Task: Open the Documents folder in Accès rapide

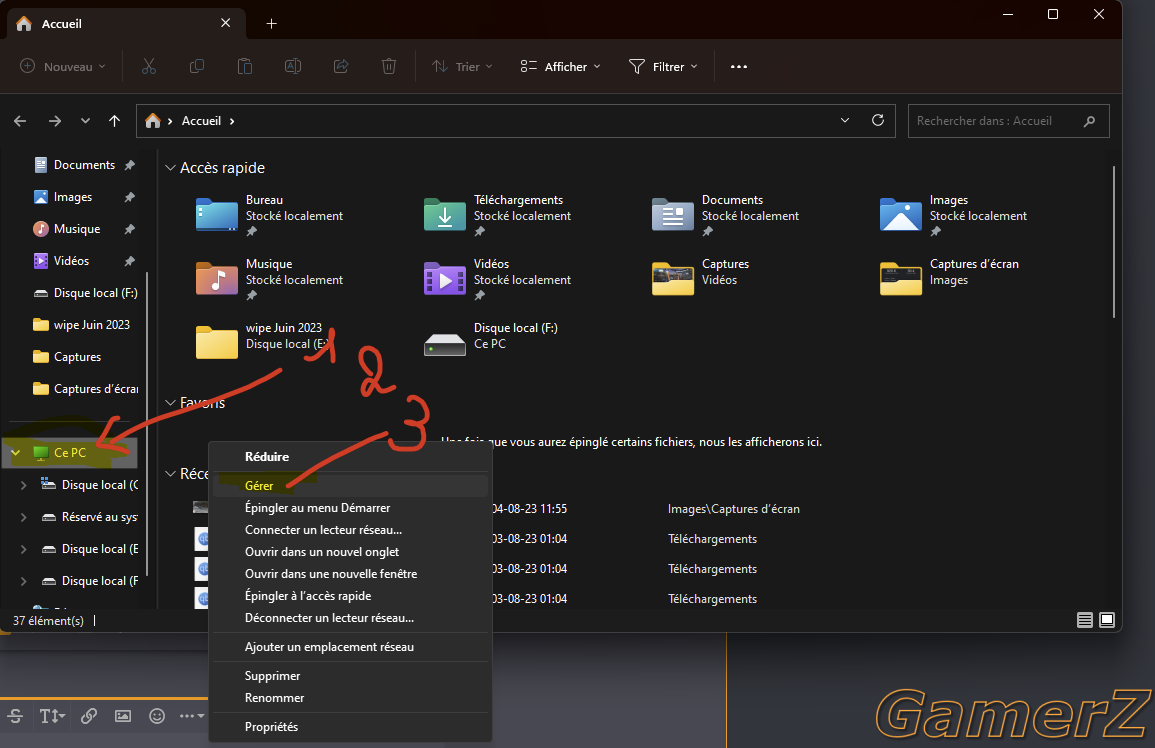Action: point(673,214)
